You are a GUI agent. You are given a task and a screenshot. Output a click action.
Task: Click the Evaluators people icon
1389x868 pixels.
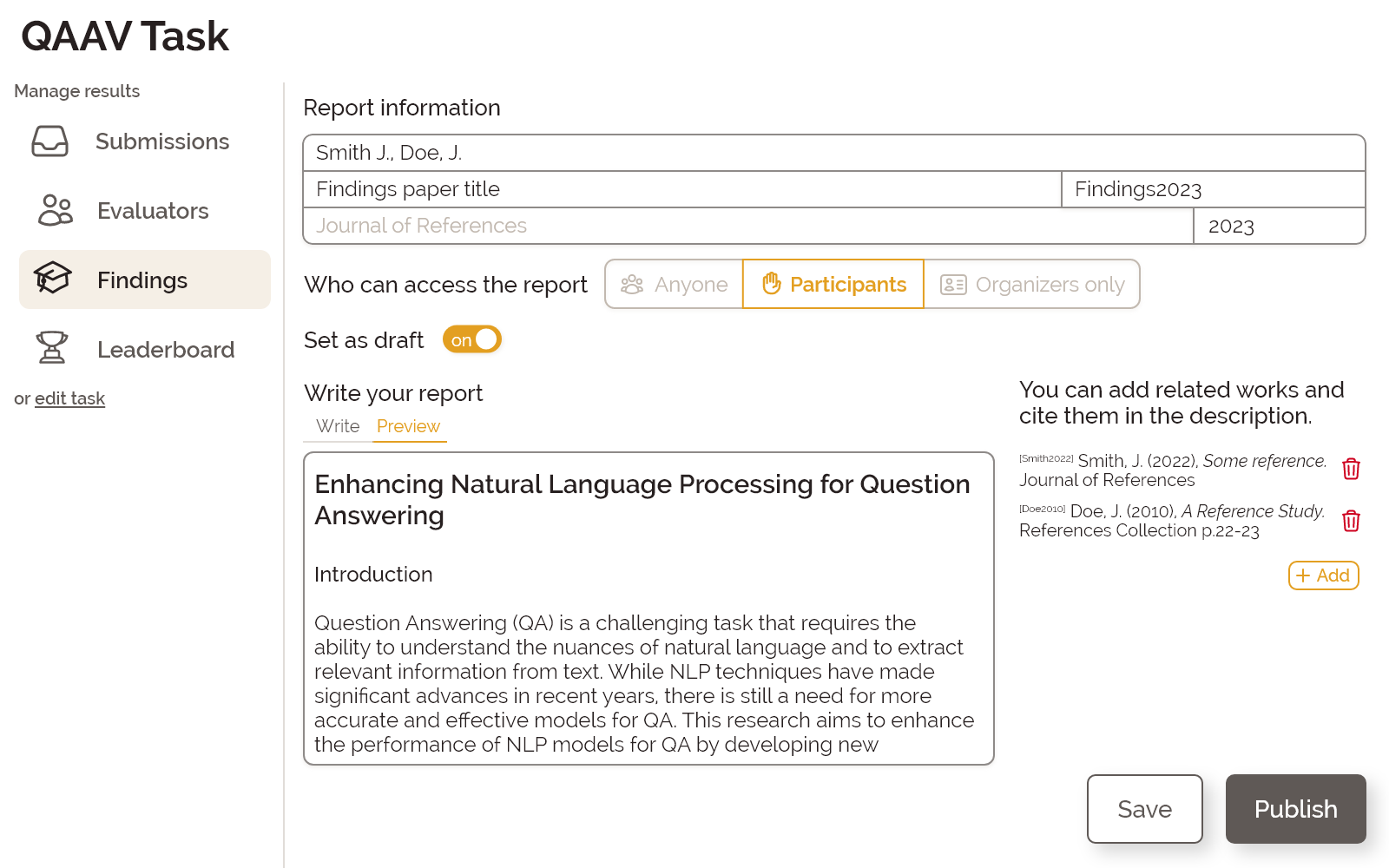(55, 210)
